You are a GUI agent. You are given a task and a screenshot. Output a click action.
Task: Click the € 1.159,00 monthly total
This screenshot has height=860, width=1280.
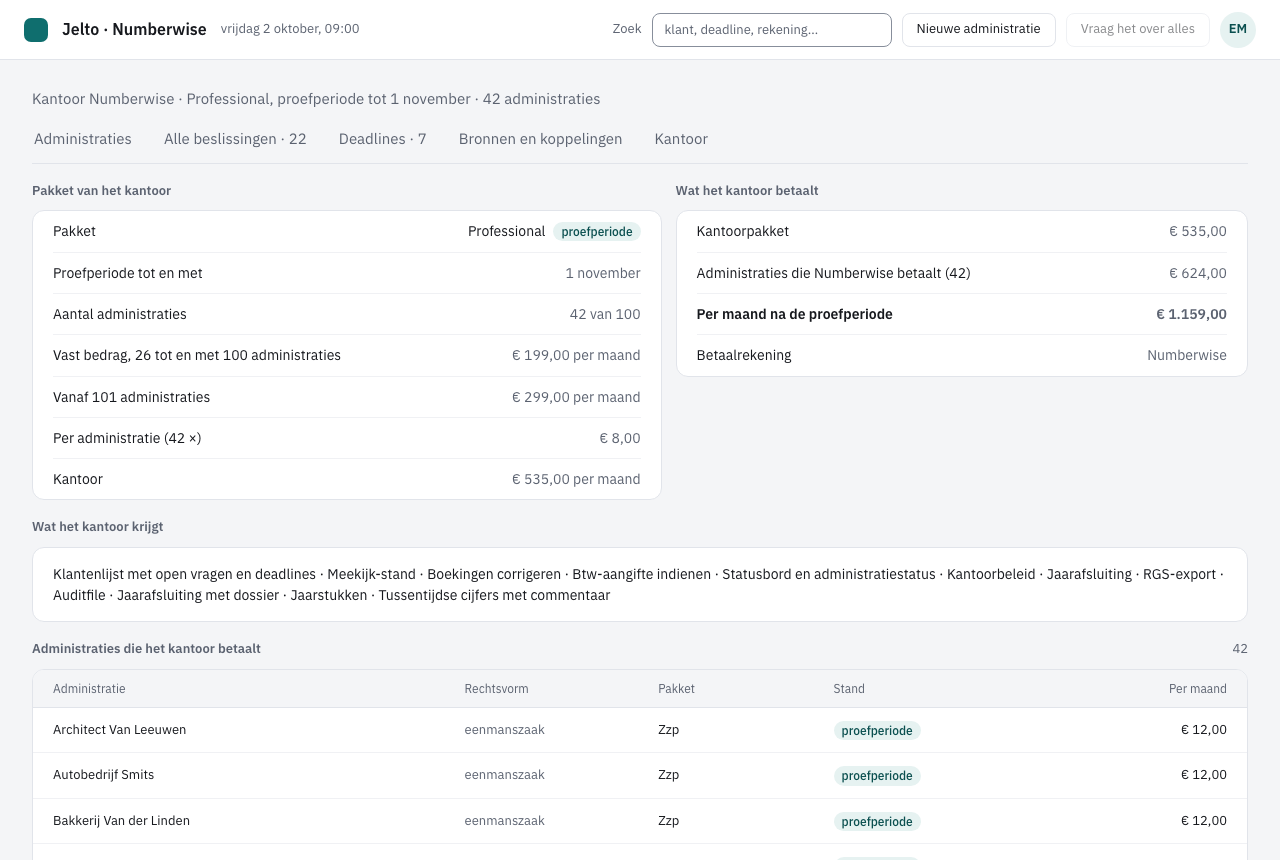tap(1191, 314)
